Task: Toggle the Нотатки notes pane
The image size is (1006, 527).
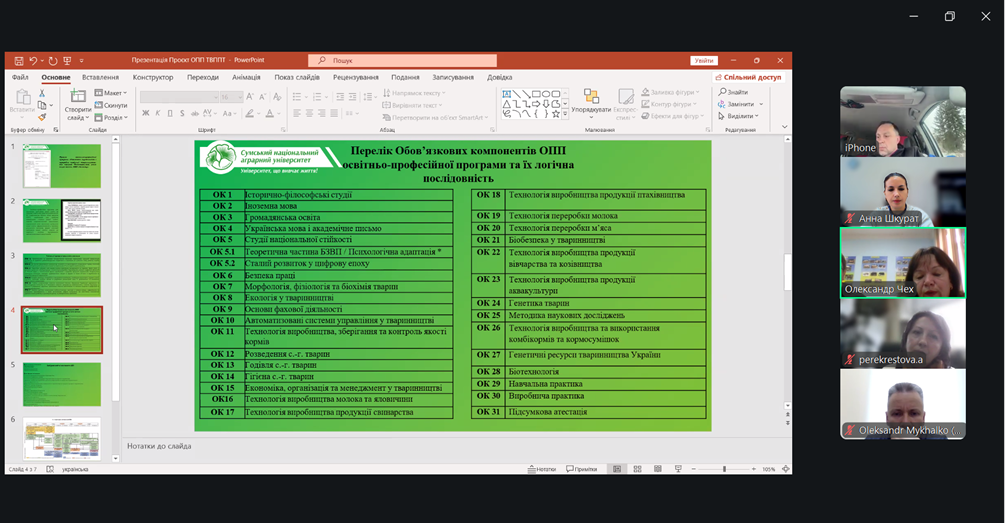Action: 542,469
